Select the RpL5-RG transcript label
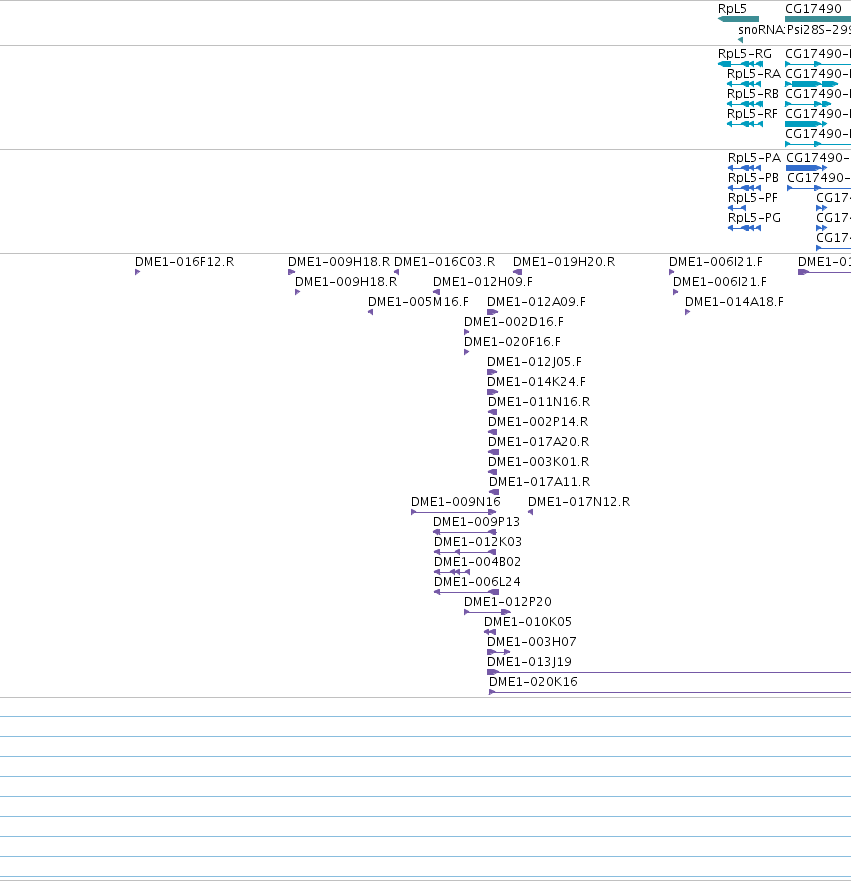 coord(745,54)
